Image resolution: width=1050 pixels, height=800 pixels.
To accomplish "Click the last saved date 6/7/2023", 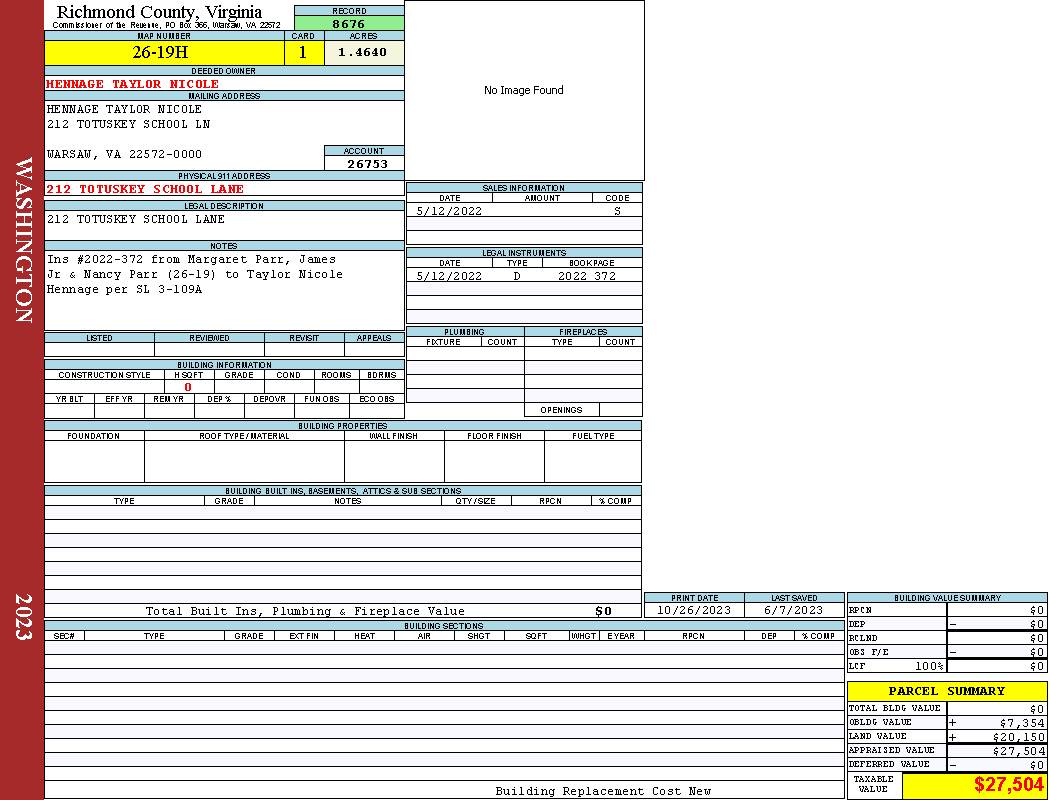I will pos(793,610).
